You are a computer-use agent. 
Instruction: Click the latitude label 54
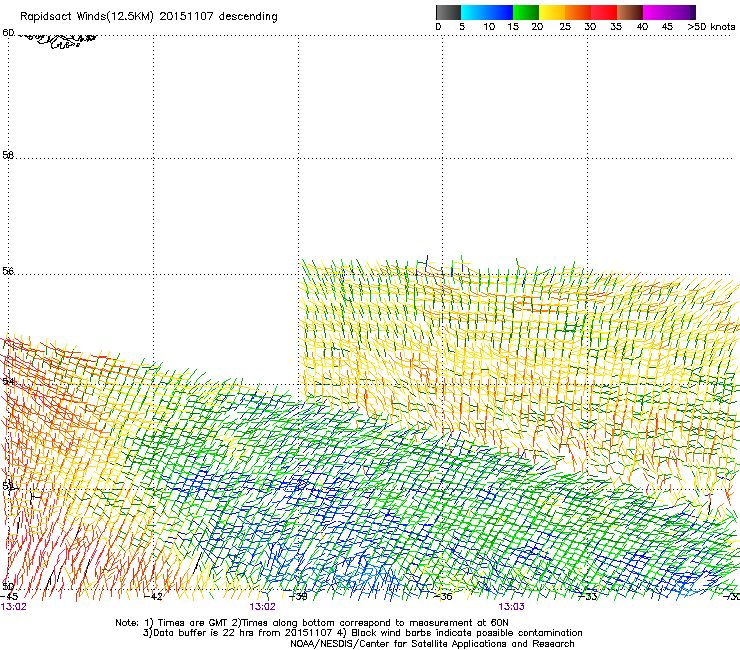8,381
